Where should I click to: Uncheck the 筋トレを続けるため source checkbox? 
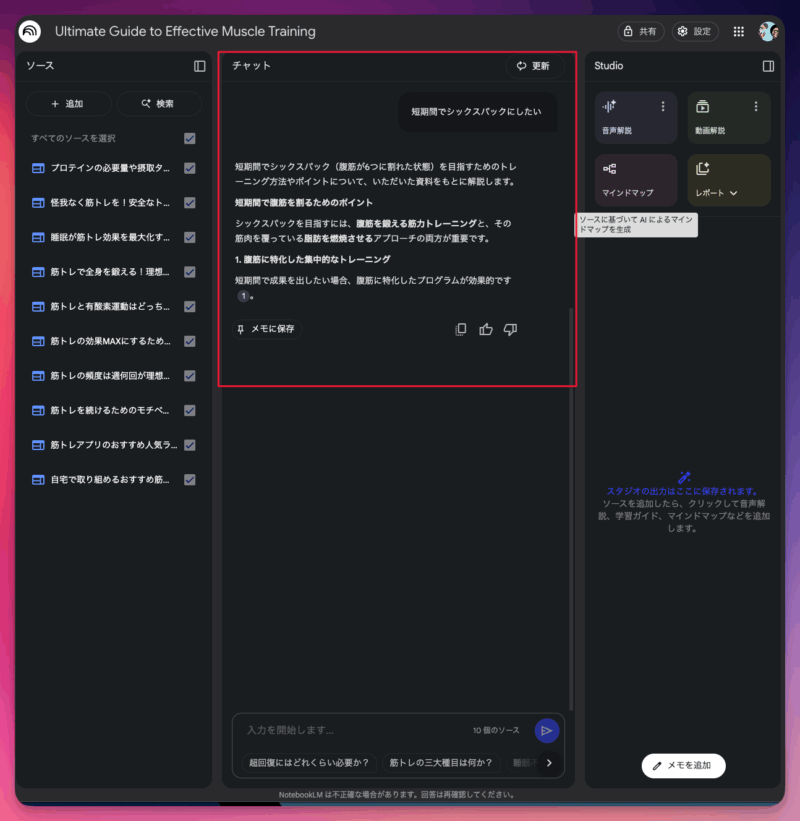coord(190,410)
